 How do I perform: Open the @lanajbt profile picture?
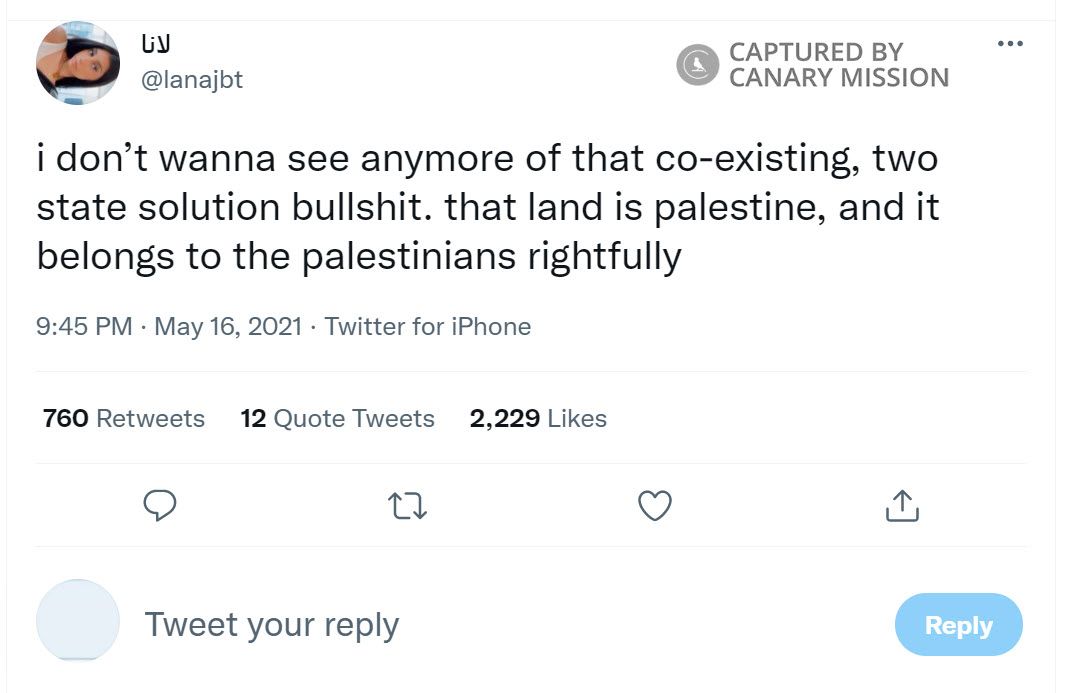pyautogui.click(x=78, y=63)
